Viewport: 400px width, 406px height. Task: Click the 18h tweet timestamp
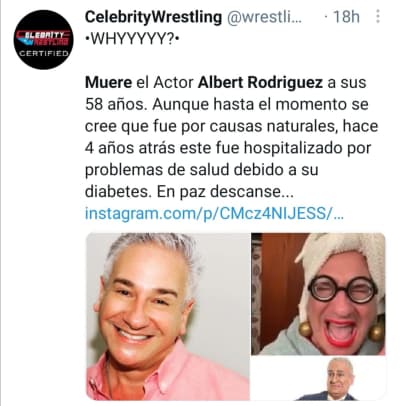click(x=347, y=17)
